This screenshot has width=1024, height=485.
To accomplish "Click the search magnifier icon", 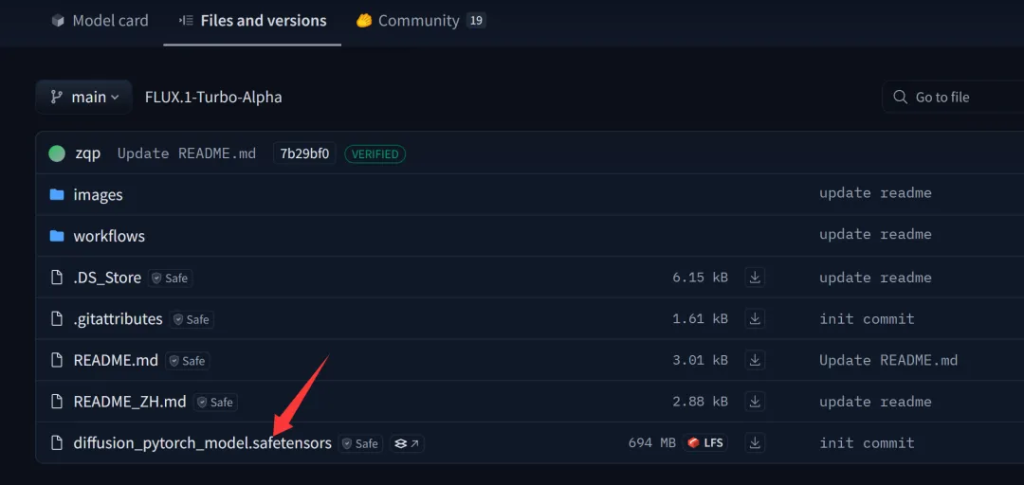I will pyautogui.click(x=900, y=97).
